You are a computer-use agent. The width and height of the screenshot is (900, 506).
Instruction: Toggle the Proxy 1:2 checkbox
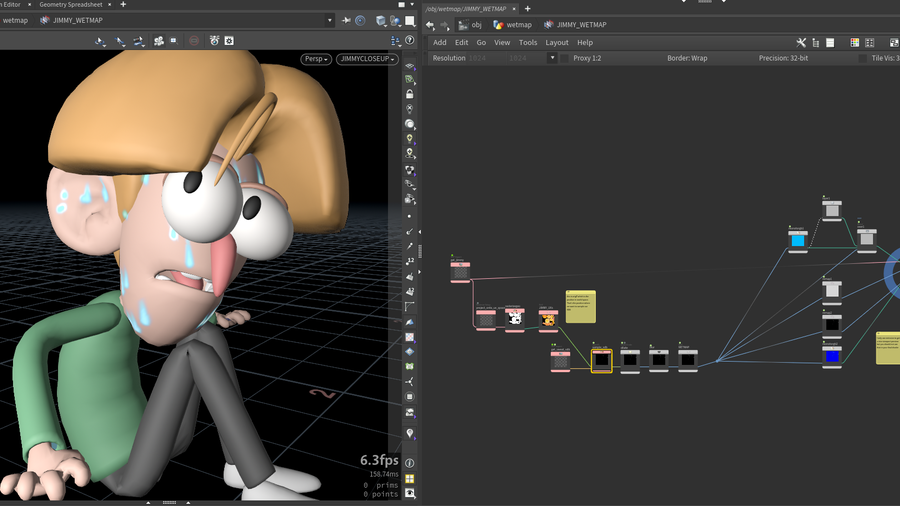click(564, 58)
